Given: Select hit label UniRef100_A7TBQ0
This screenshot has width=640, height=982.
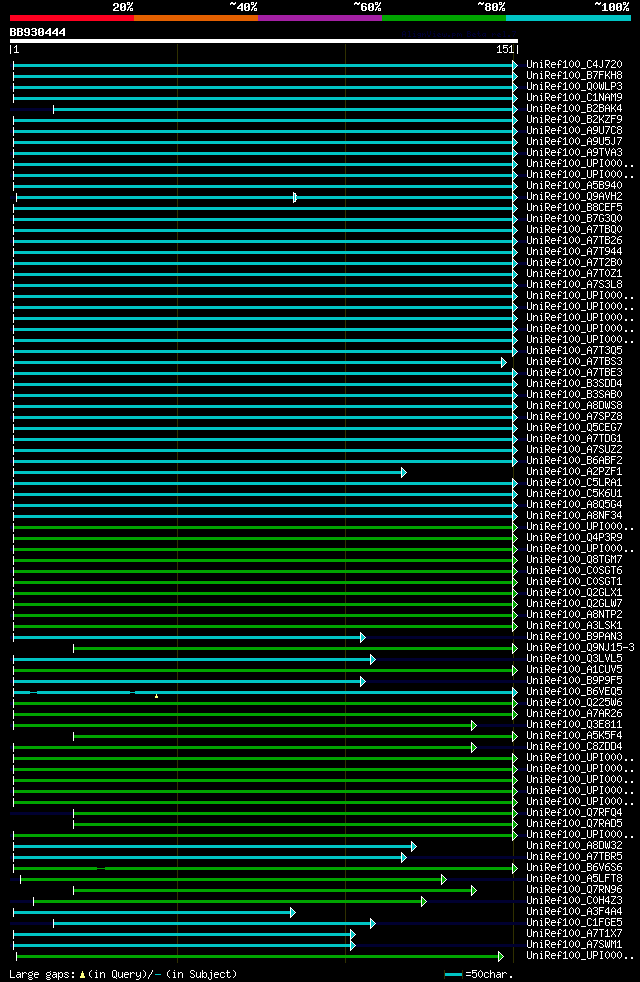Looking at the screenshot, I should click(x=574, y=229).
